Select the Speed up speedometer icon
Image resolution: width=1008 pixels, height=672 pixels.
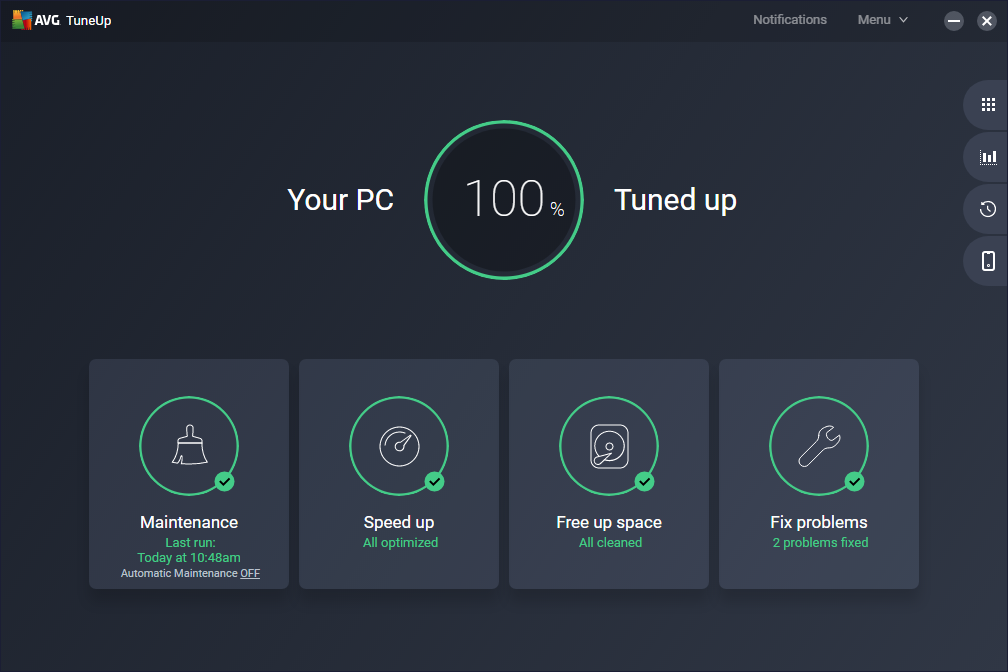pyautogui.click(x=399, y=446)
